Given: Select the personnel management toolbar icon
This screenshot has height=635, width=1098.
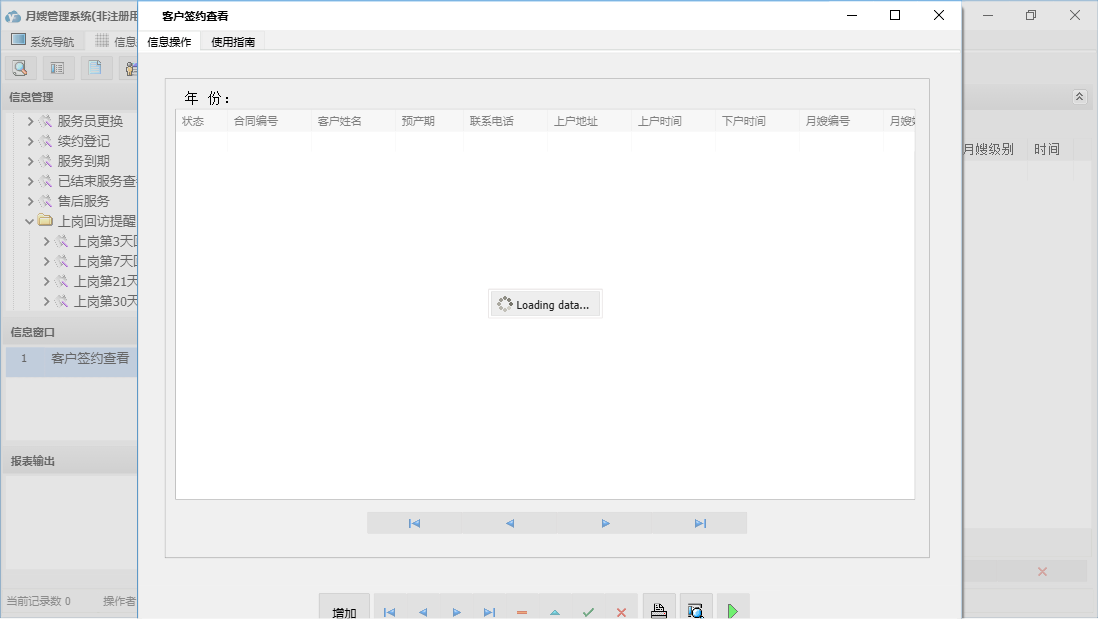Looking at the screenshot, I should click(x=131, y=67).
